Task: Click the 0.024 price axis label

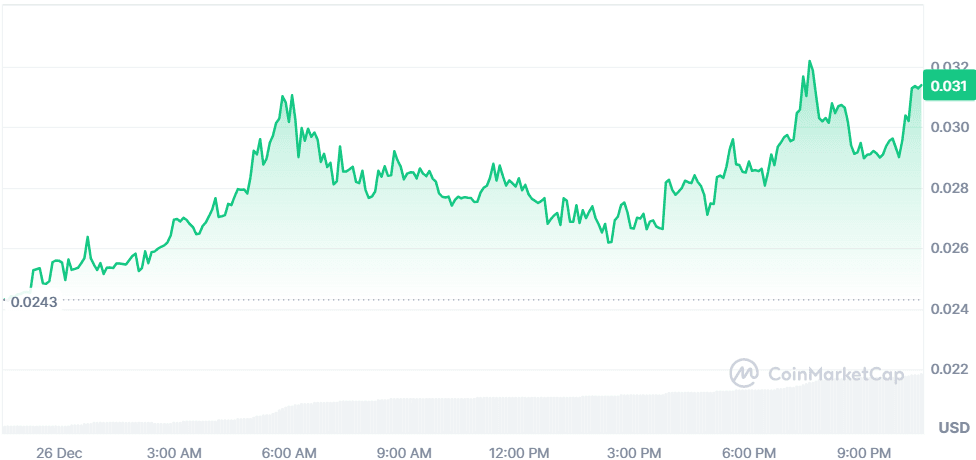Action: [x=949, y=309]
